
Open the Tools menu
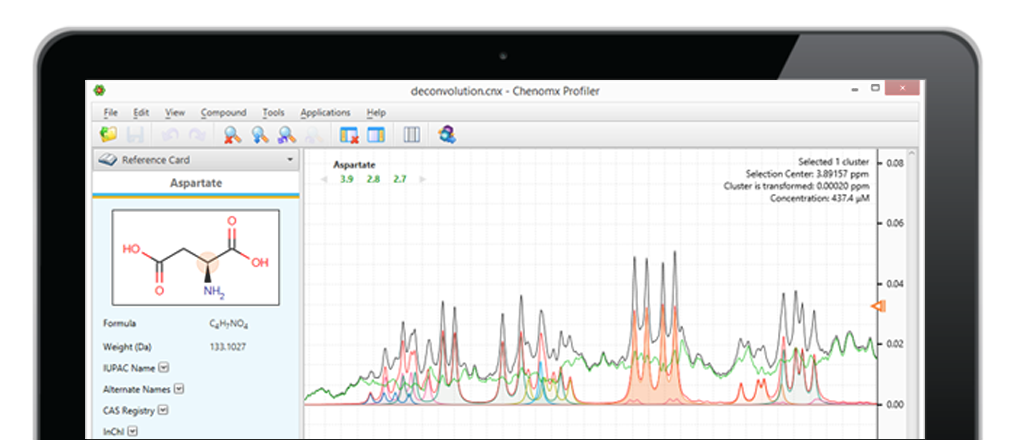click(x=273, y=112)
